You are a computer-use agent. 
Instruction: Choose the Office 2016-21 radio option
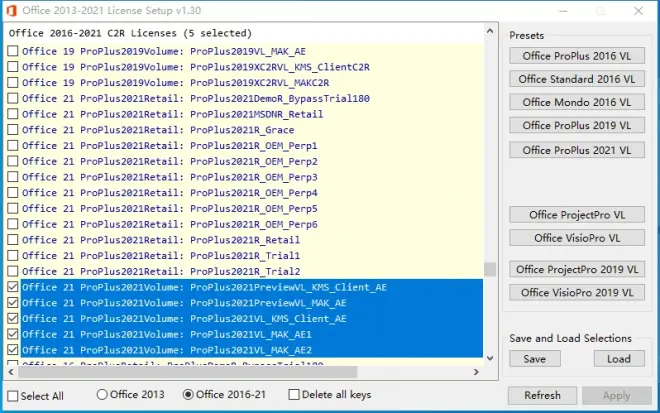click(188, 394)
